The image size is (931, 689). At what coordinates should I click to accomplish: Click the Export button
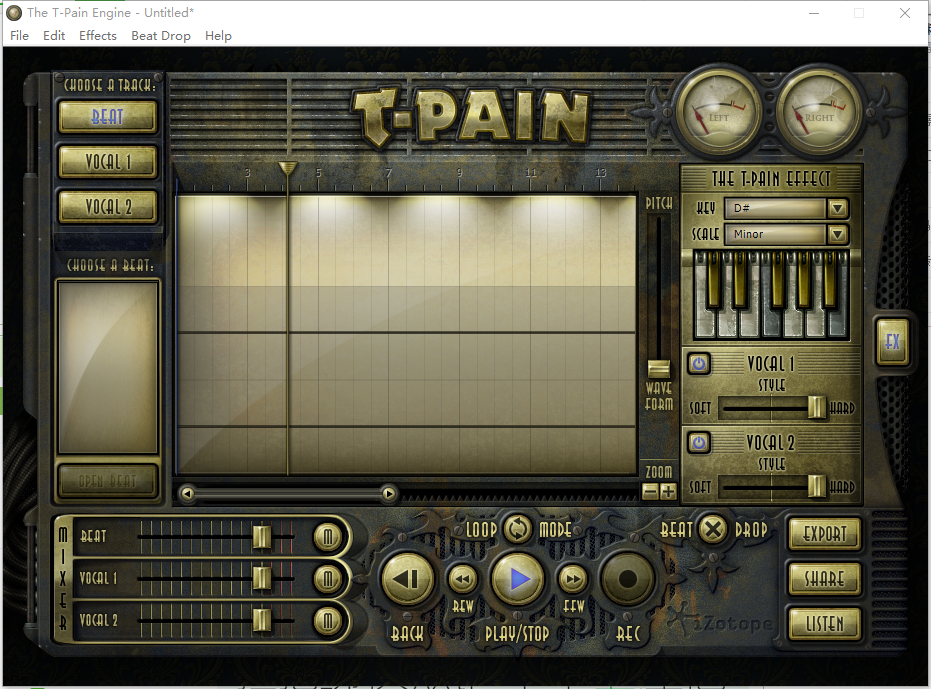click(x=825, y=534)
